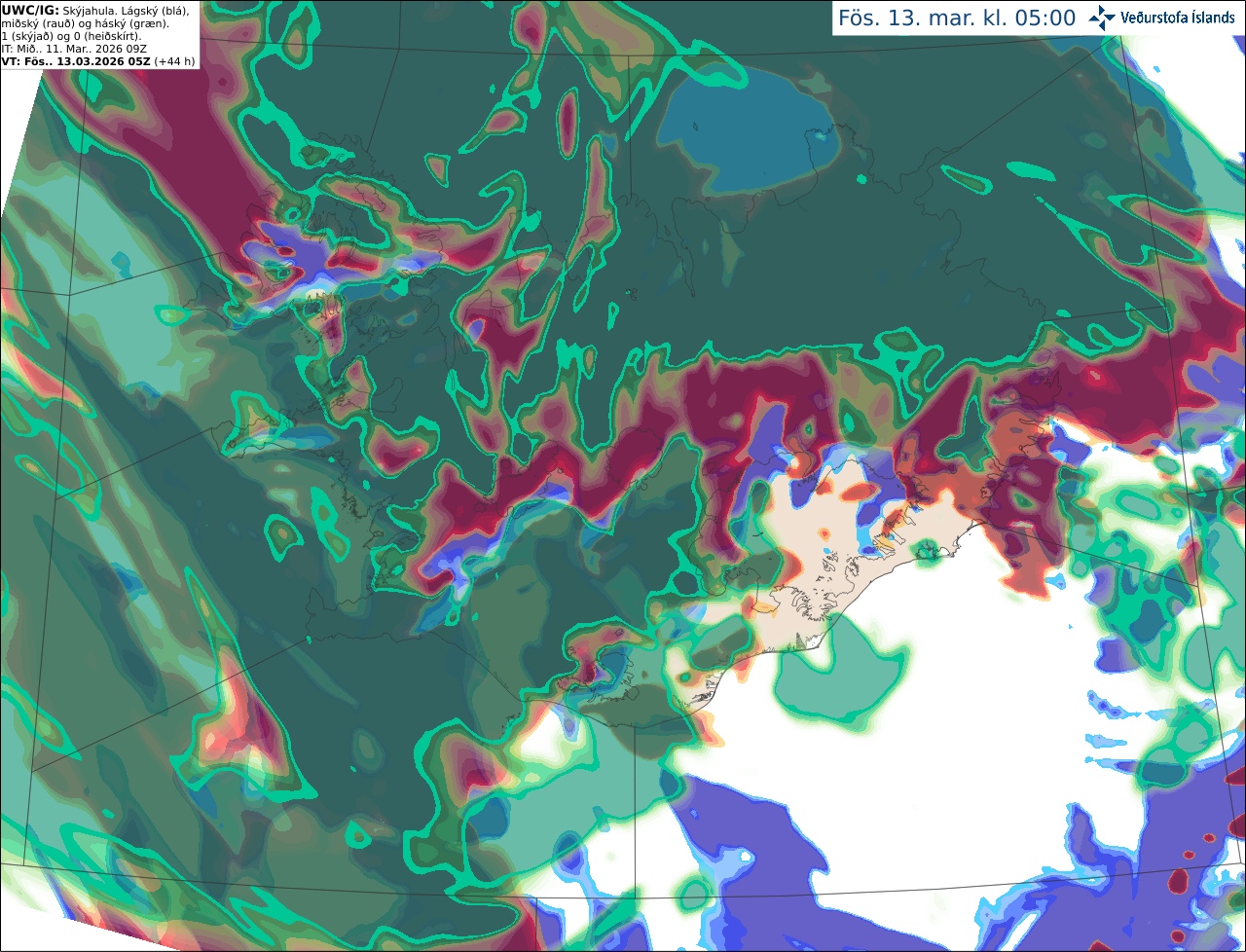The width and height of the screenshot is (1246, 952).
Task: Click the '1 (skýjað) og 0 (heiðskírt).' legend line
Action: (71, 36)
